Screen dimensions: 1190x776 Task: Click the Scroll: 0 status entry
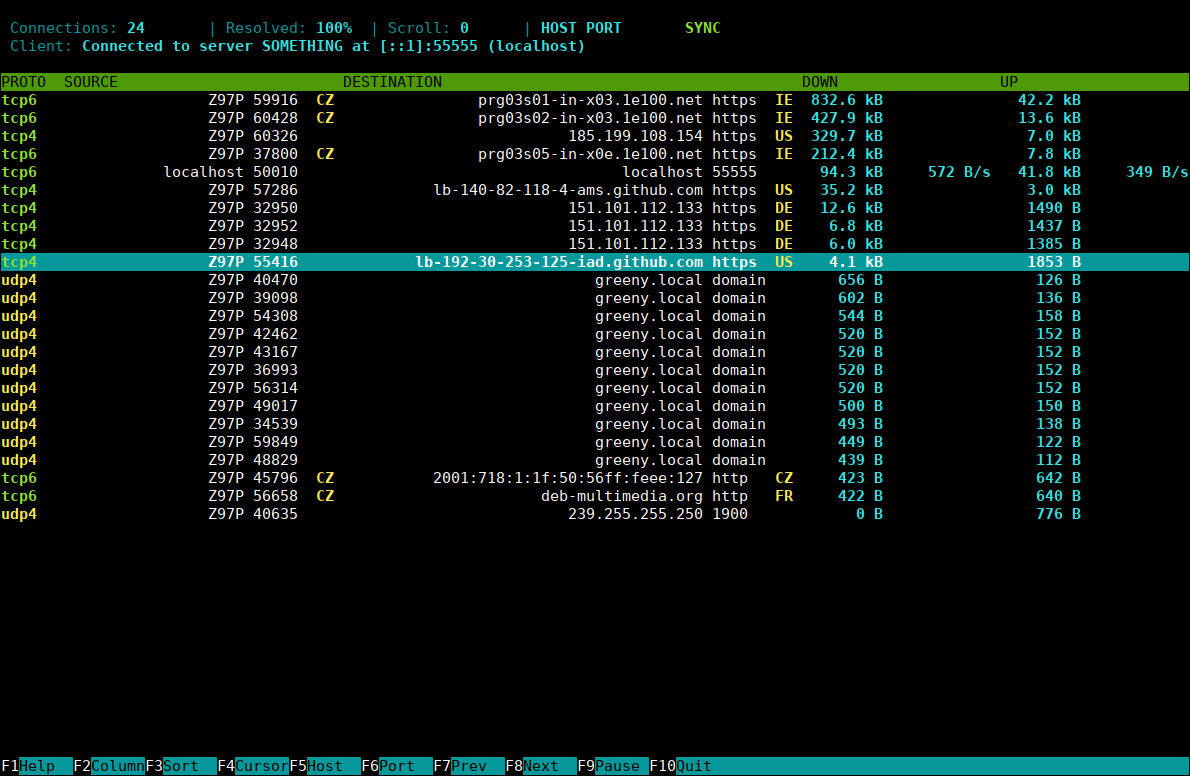coord(428,28)
